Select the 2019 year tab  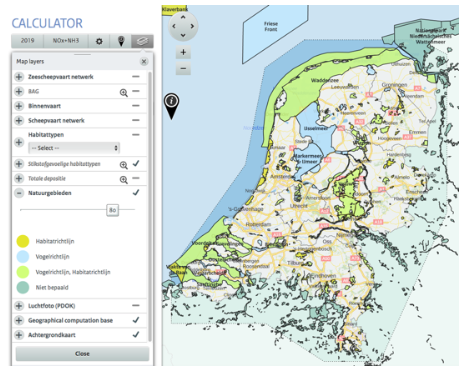click(x=27, y=41)
